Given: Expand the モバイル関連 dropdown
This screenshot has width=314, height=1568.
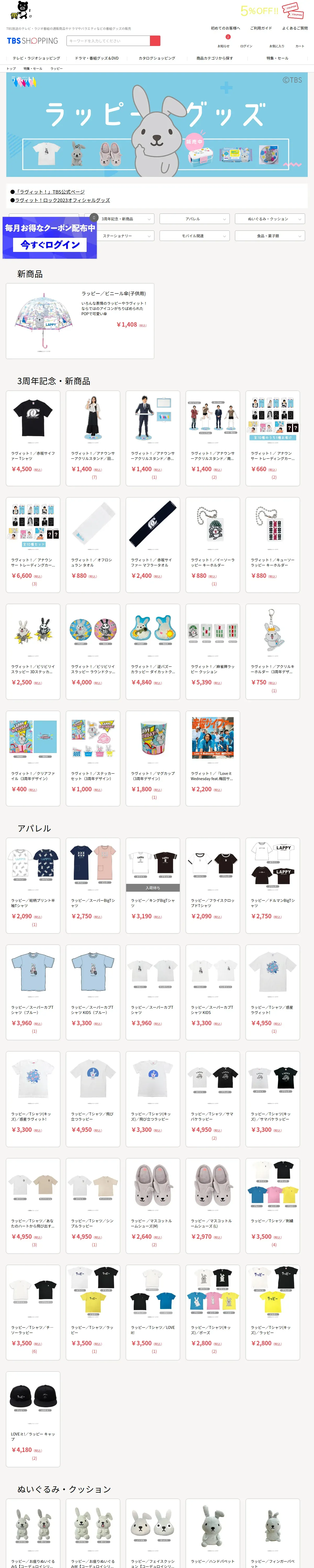Looking at the screenshot, I should point(194,235).
